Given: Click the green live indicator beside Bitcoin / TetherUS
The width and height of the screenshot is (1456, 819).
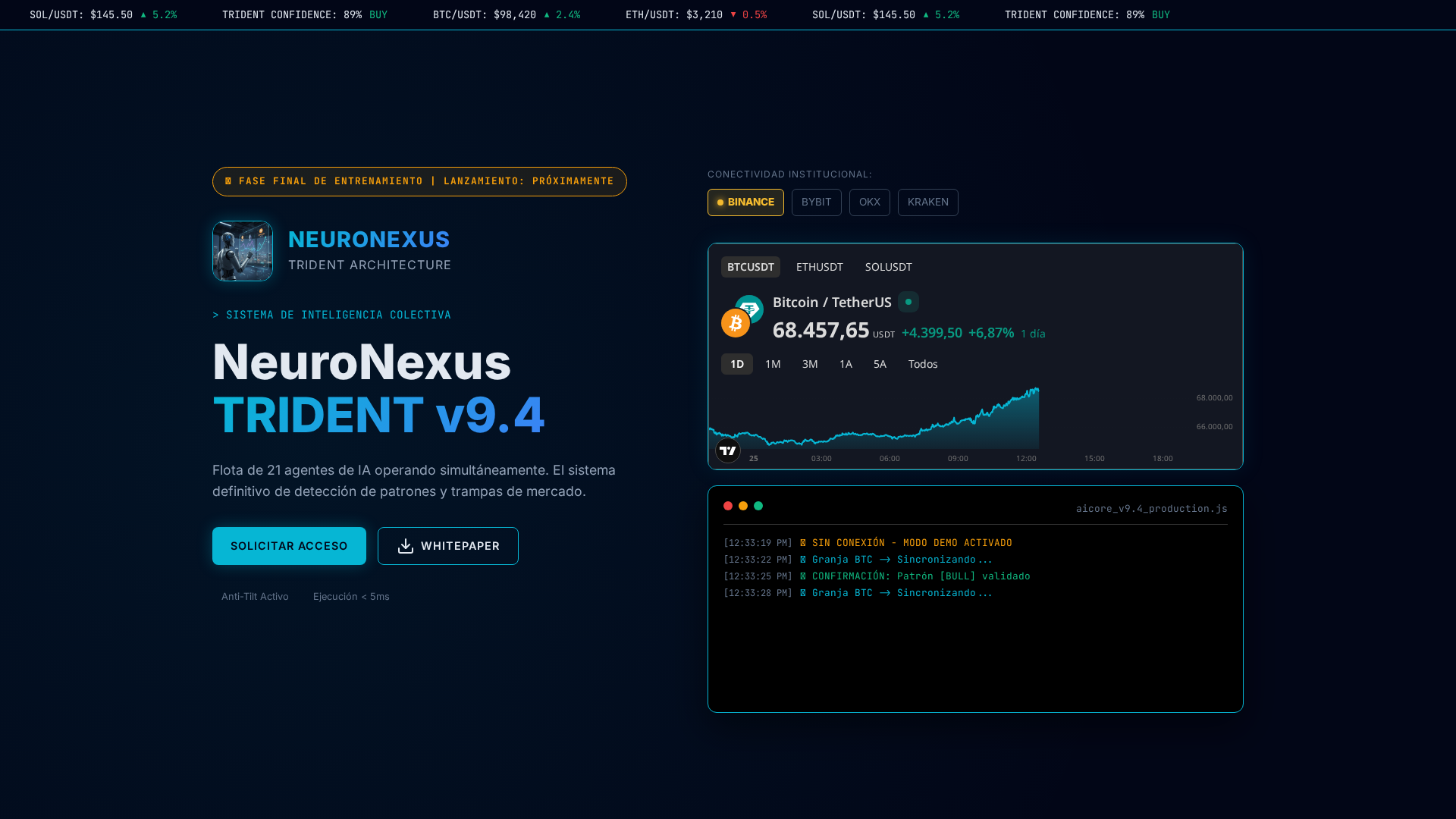Looking at the screenshot, I should [x=908, y=302].
